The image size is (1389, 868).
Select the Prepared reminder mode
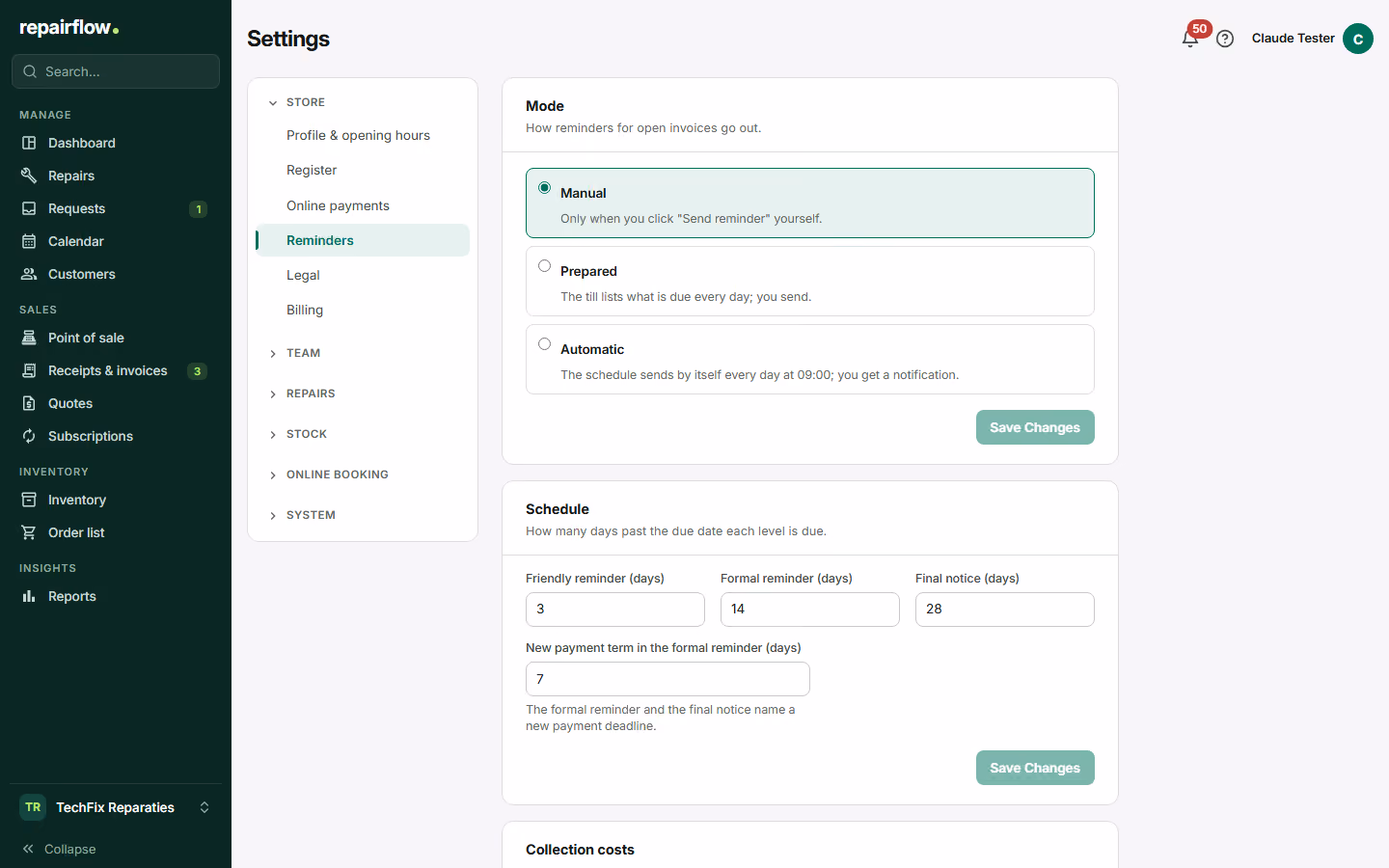coord(810,282)
